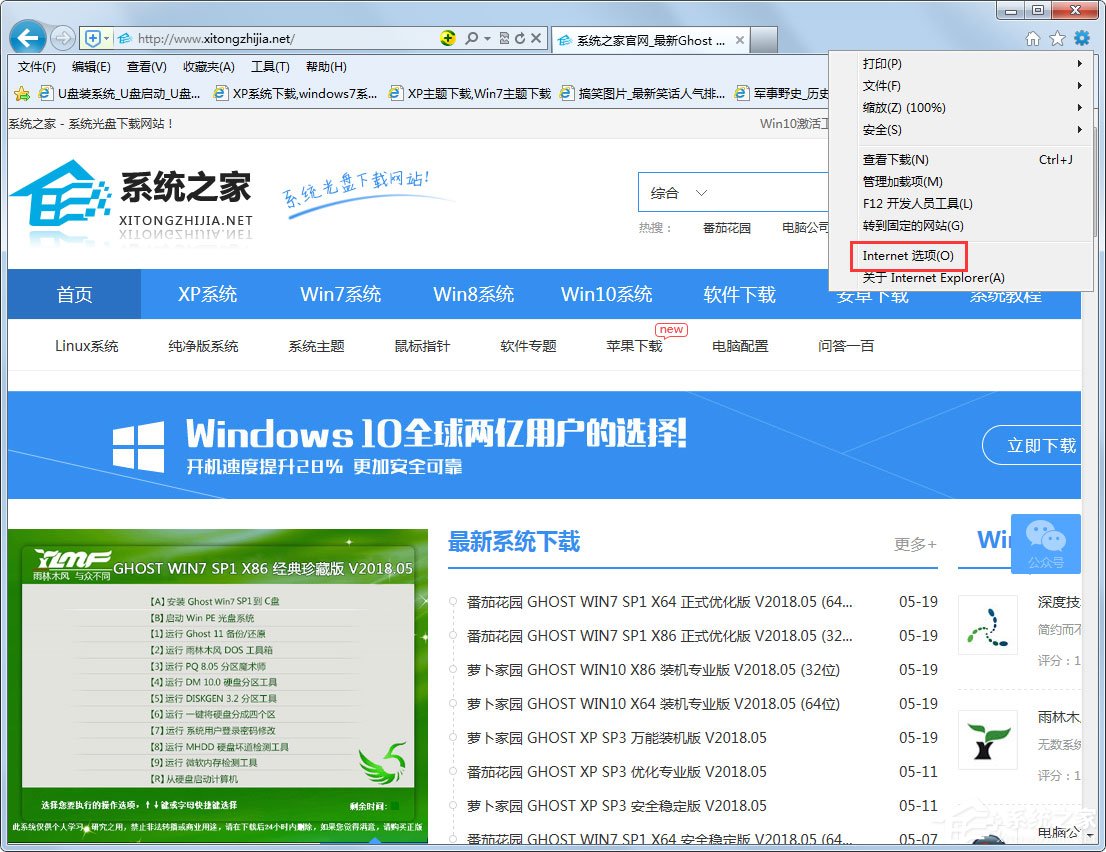Open the Tools gear icon
This screenshot has height=852, width=1106.
[1082, 38]
